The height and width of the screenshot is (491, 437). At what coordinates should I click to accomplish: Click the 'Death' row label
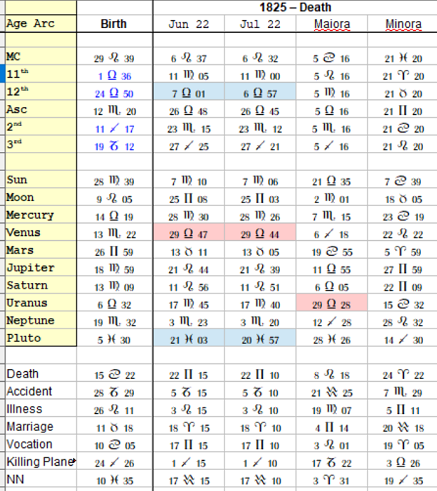click(23, 374)
